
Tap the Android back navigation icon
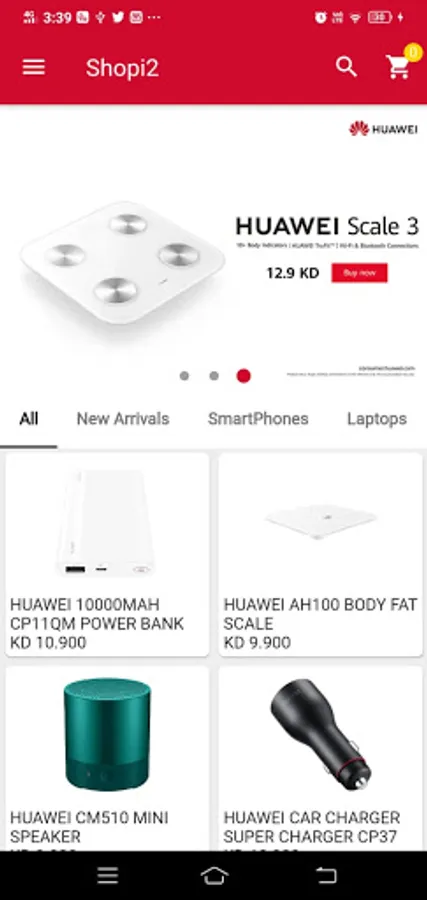pyautogui.click(x=326, y=875)
